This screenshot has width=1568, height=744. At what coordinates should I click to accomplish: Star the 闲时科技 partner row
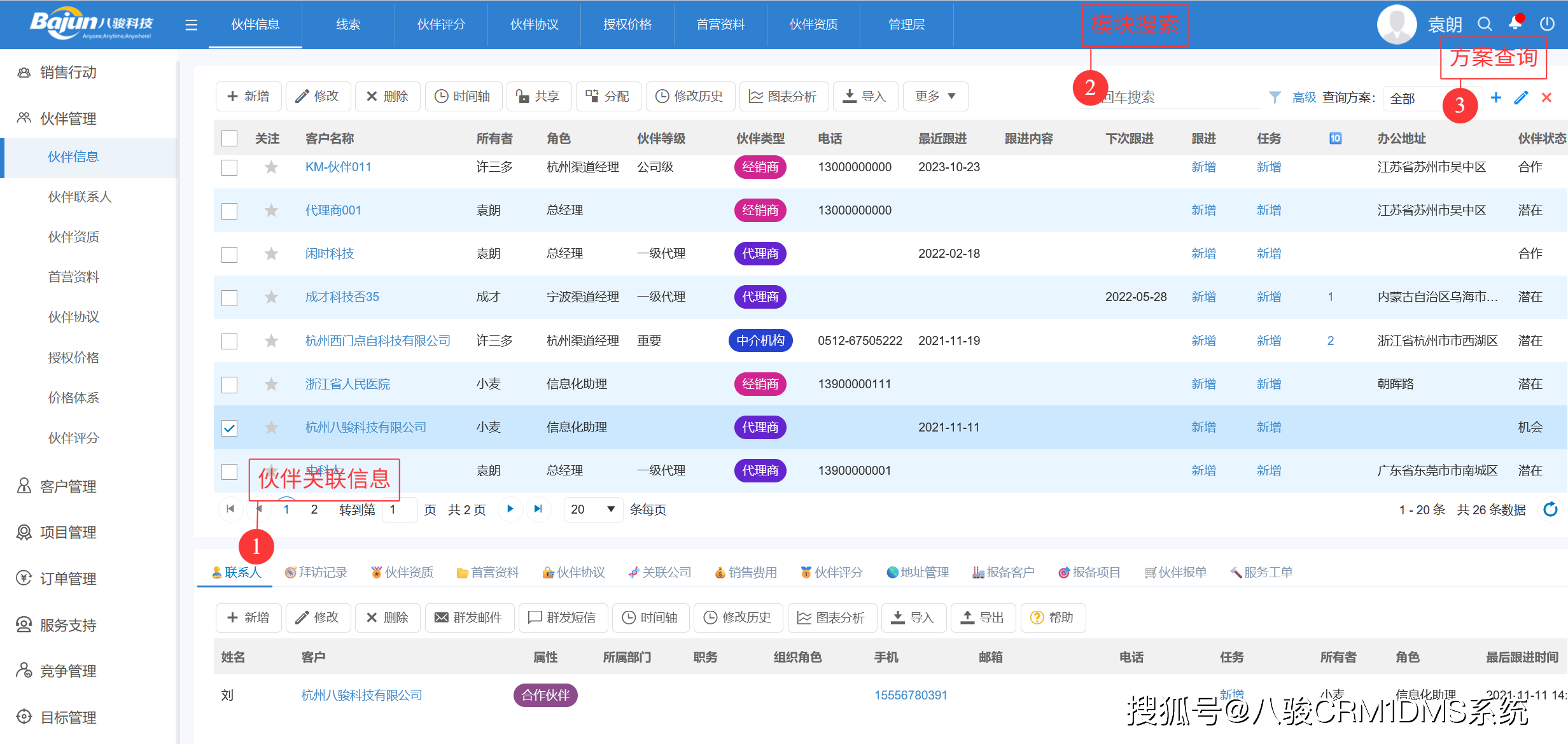[271, 254]
